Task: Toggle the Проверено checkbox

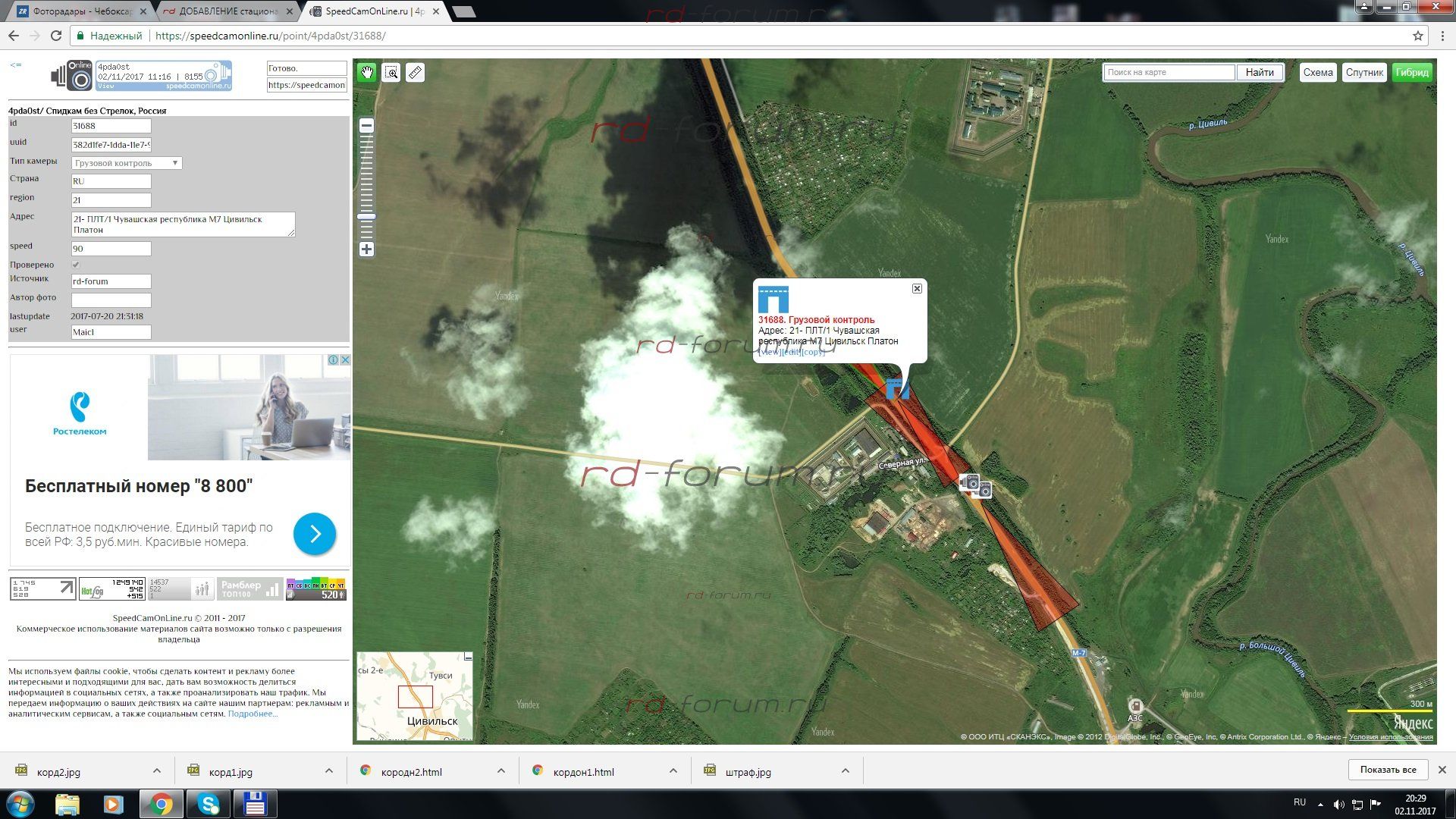Action: pyautogui.click(x=76, y=265)
